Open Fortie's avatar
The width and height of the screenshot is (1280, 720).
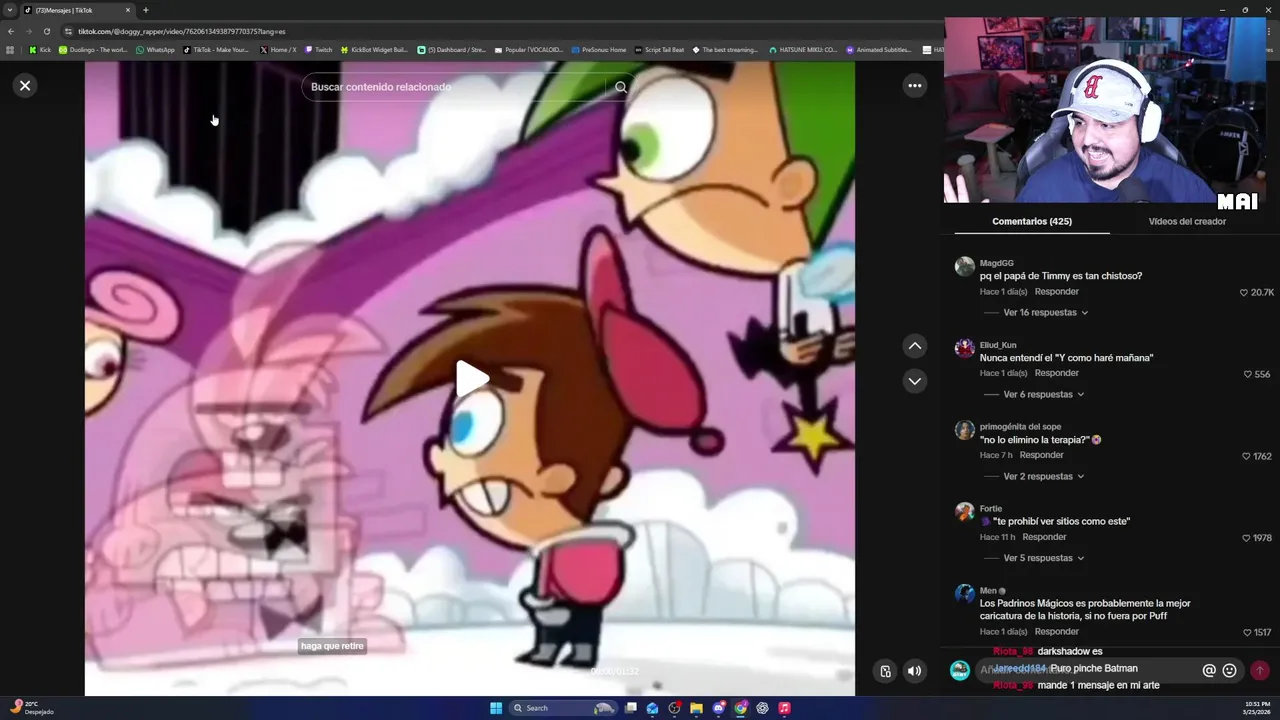tap(964, 512)
